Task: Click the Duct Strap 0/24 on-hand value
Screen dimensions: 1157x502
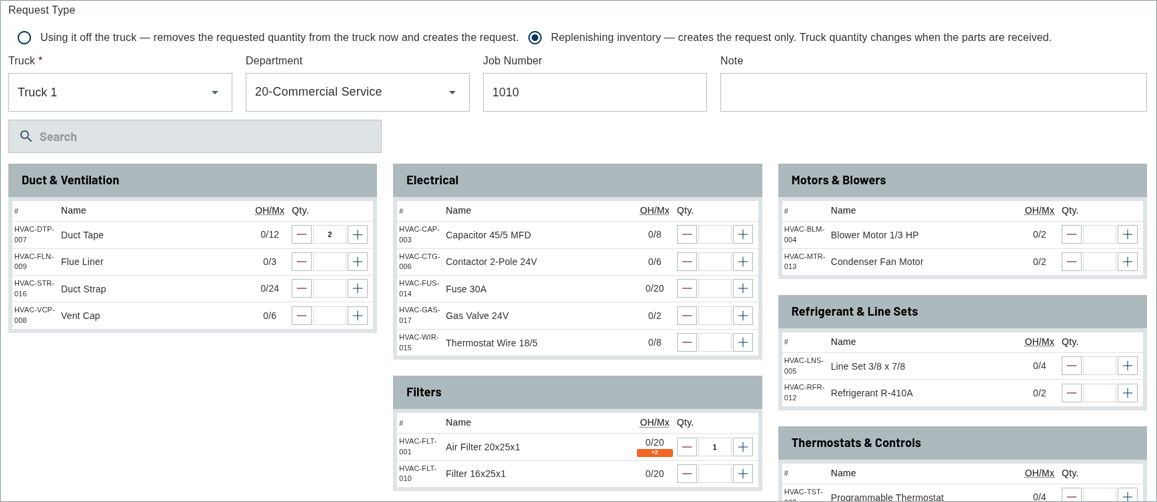Action: point(270,289)
